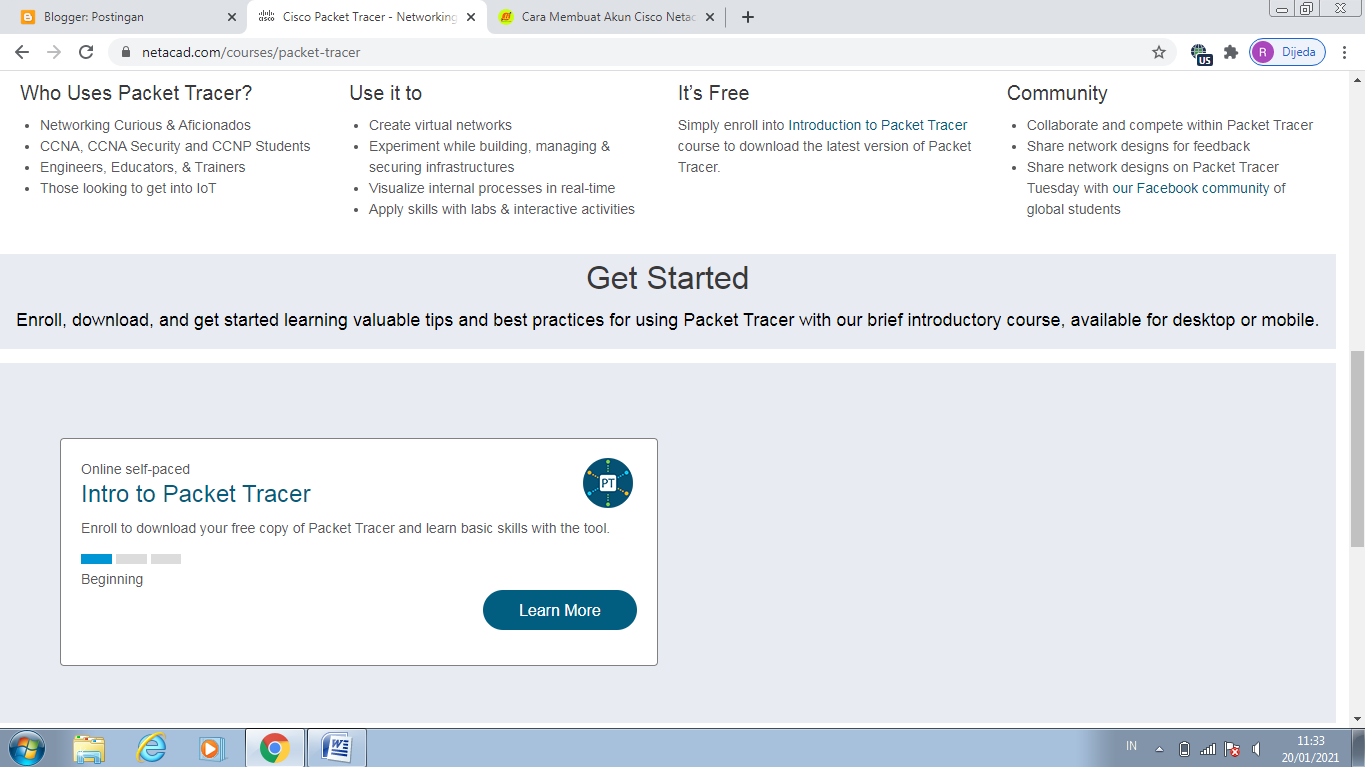Click scrollbar up arrow
1365x767 pixels.
tap(1357, 81)
